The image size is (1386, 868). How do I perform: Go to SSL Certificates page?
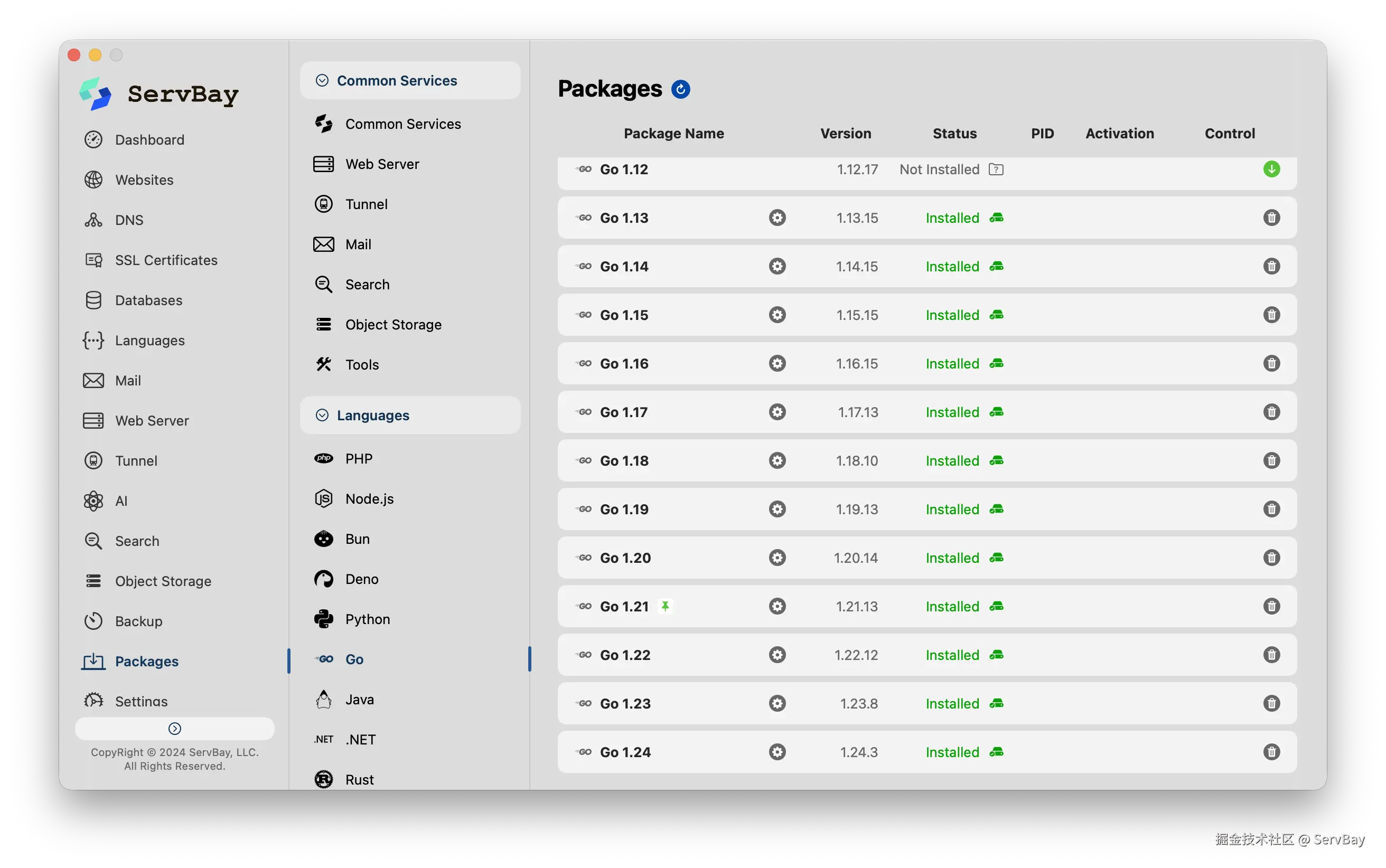tap(166, 260)
